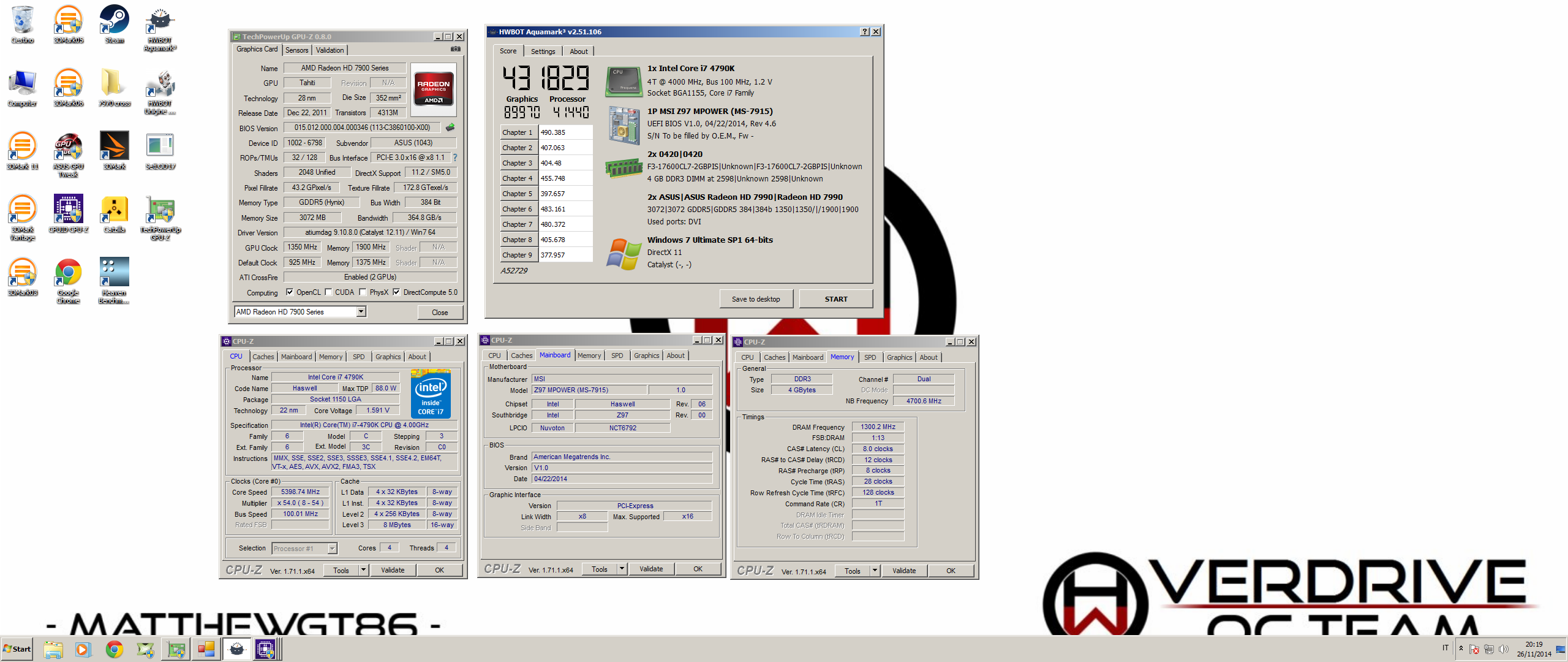Viewport: 1568px width, 662px height.
Task: Toggle the PhysX checkbox in GPU-Z
Action: [x=363, y=292]
